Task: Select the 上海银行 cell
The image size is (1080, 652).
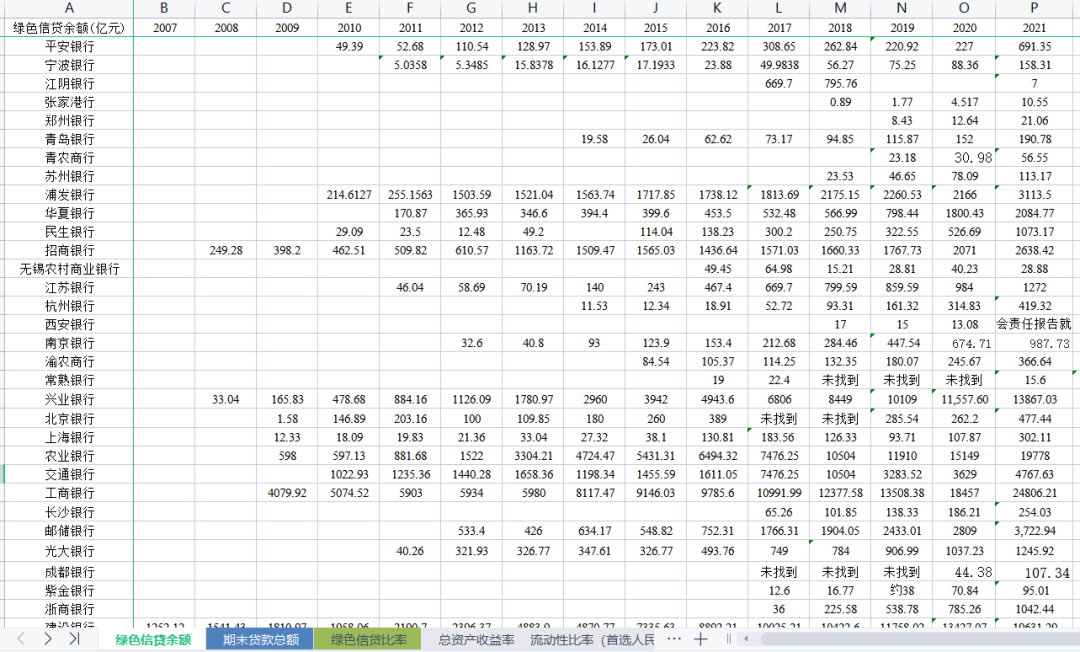Action: coord(69,437)
